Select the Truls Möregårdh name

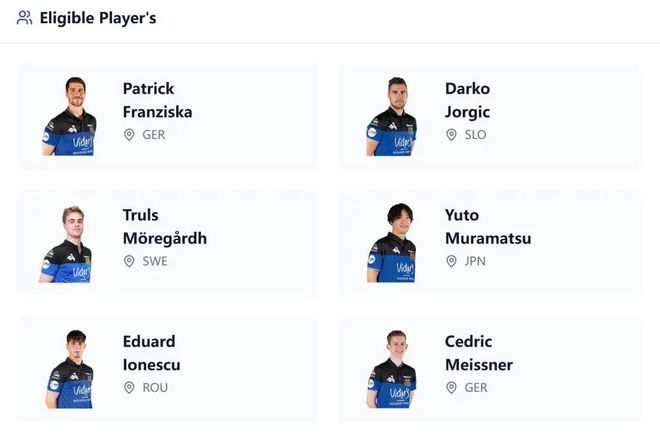coord(164,227)
